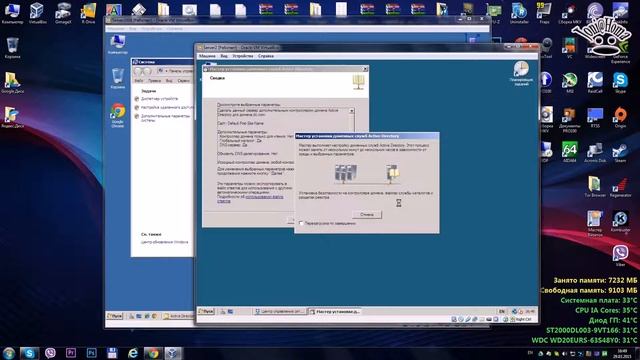Click the EN language indicator in Server2 taskbar
640x360 pixels.
coord(502,311)
